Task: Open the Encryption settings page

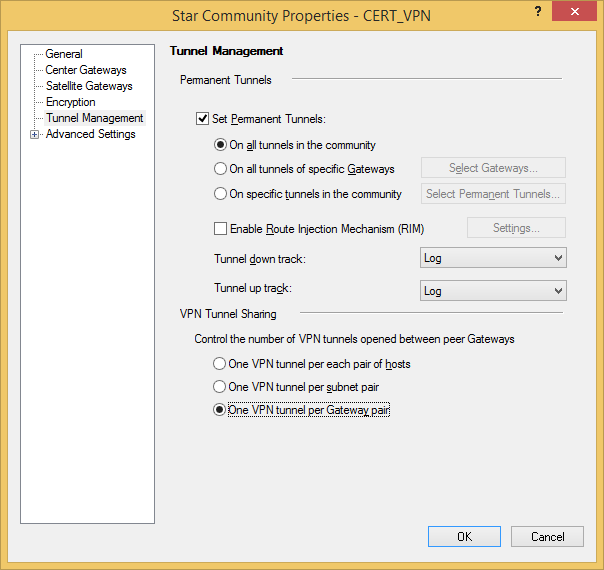Action: [70, 102]
